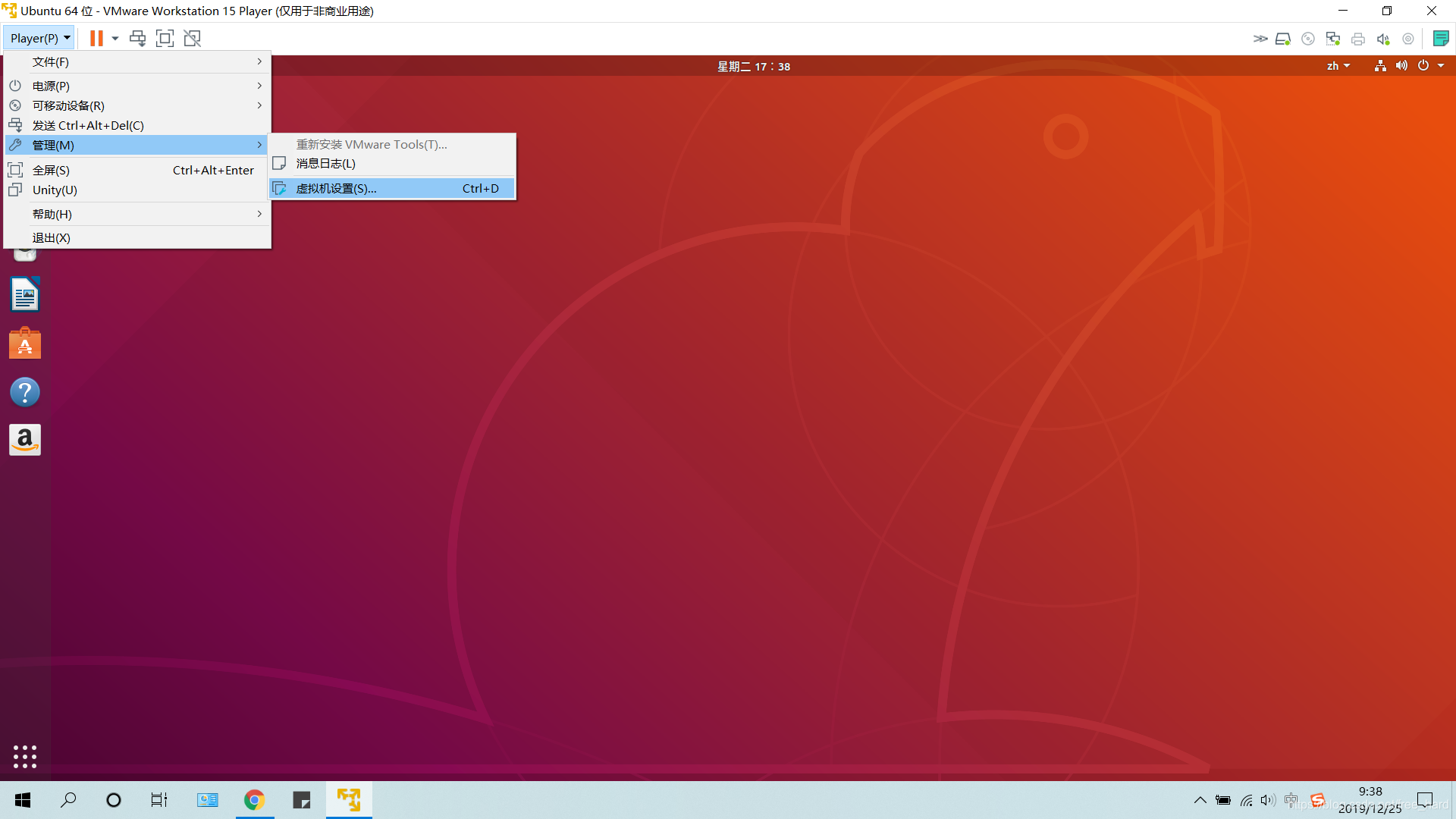Choose 全屏(S) menu item
This screenshot has height=819, width=1456.
(137, 170)
